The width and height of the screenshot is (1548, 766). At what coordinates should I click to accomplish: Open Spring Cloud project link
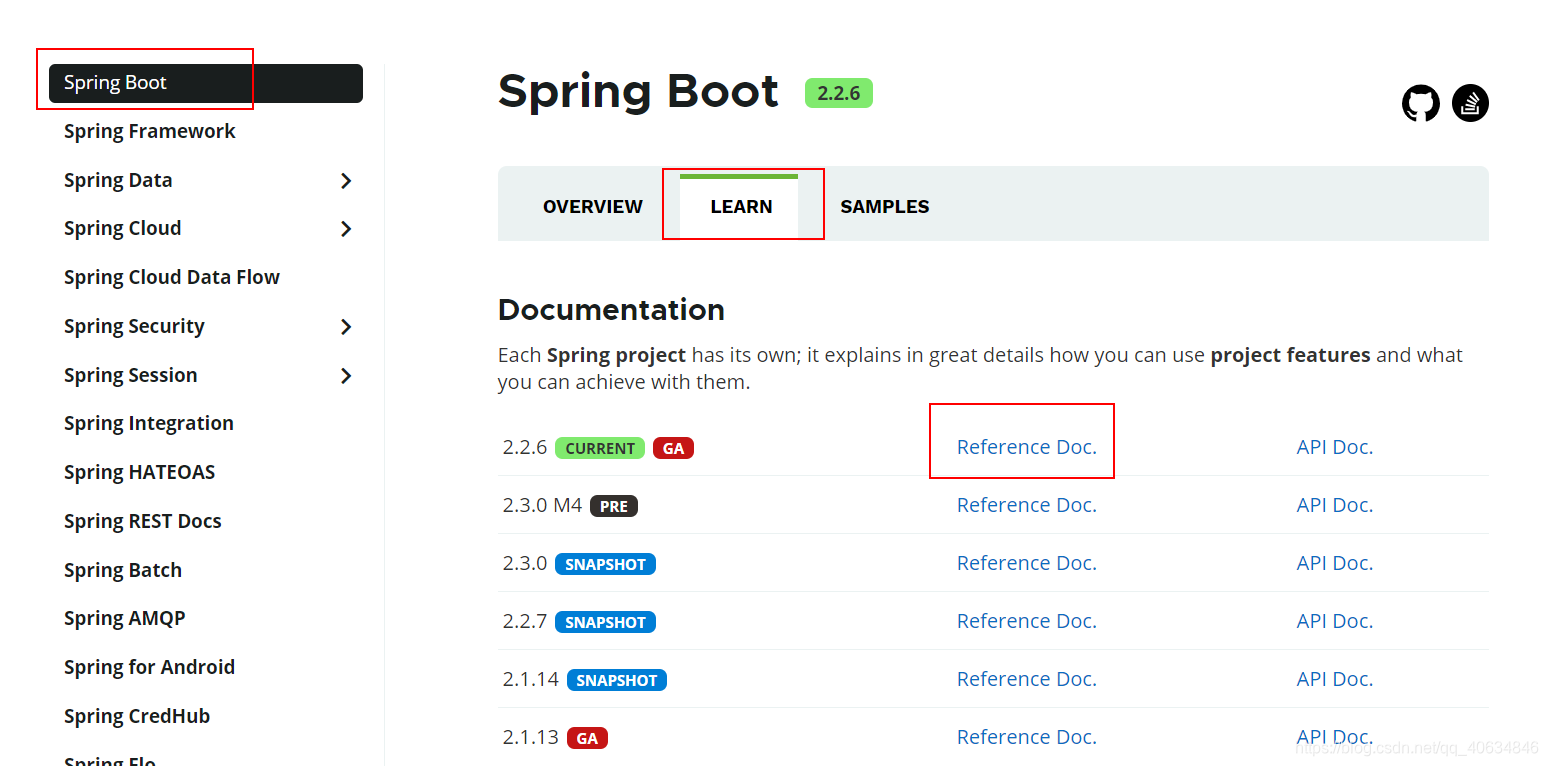(x=123, y=229)
